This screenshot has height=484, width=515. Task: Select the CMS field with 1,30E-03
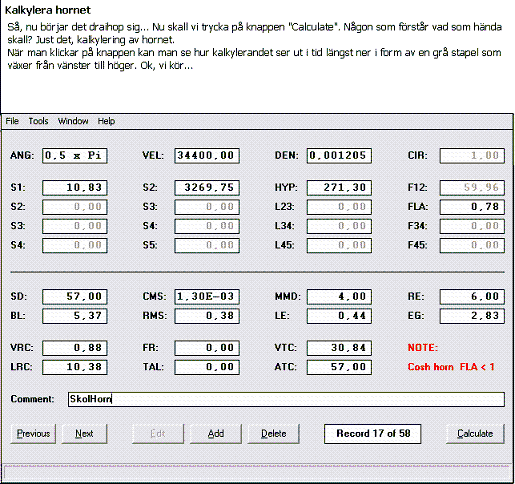tap(207, 297)
